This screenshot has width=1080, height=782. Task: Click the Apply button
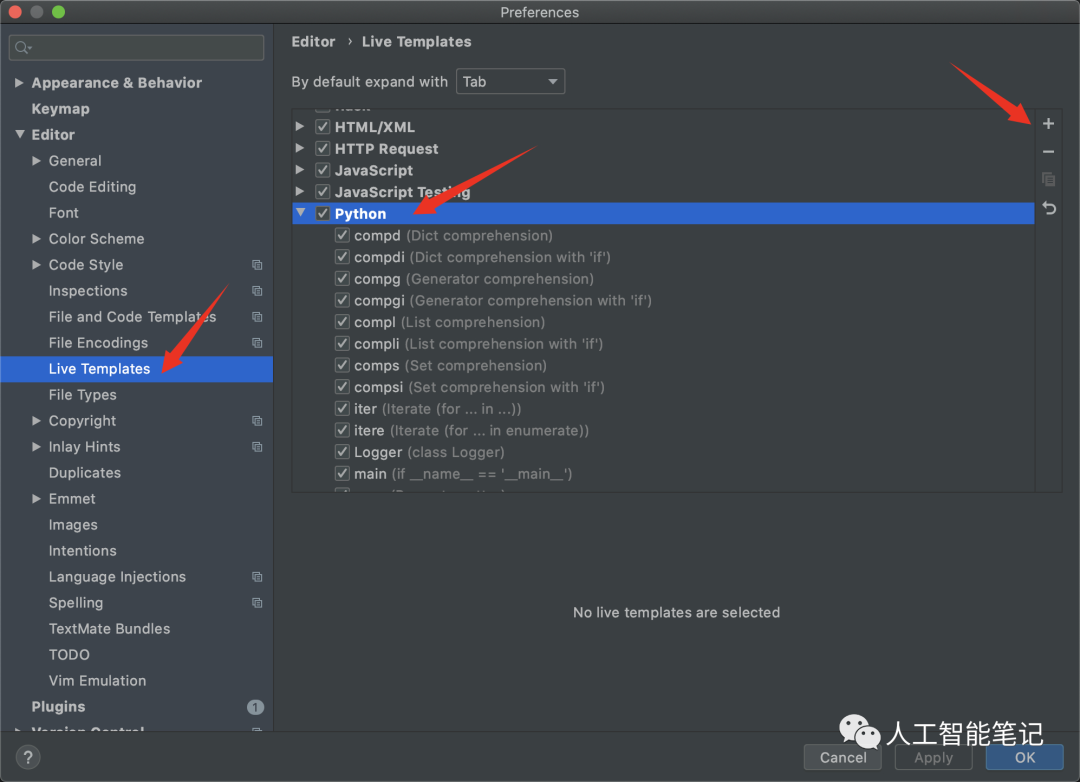(x=933, y=757)
